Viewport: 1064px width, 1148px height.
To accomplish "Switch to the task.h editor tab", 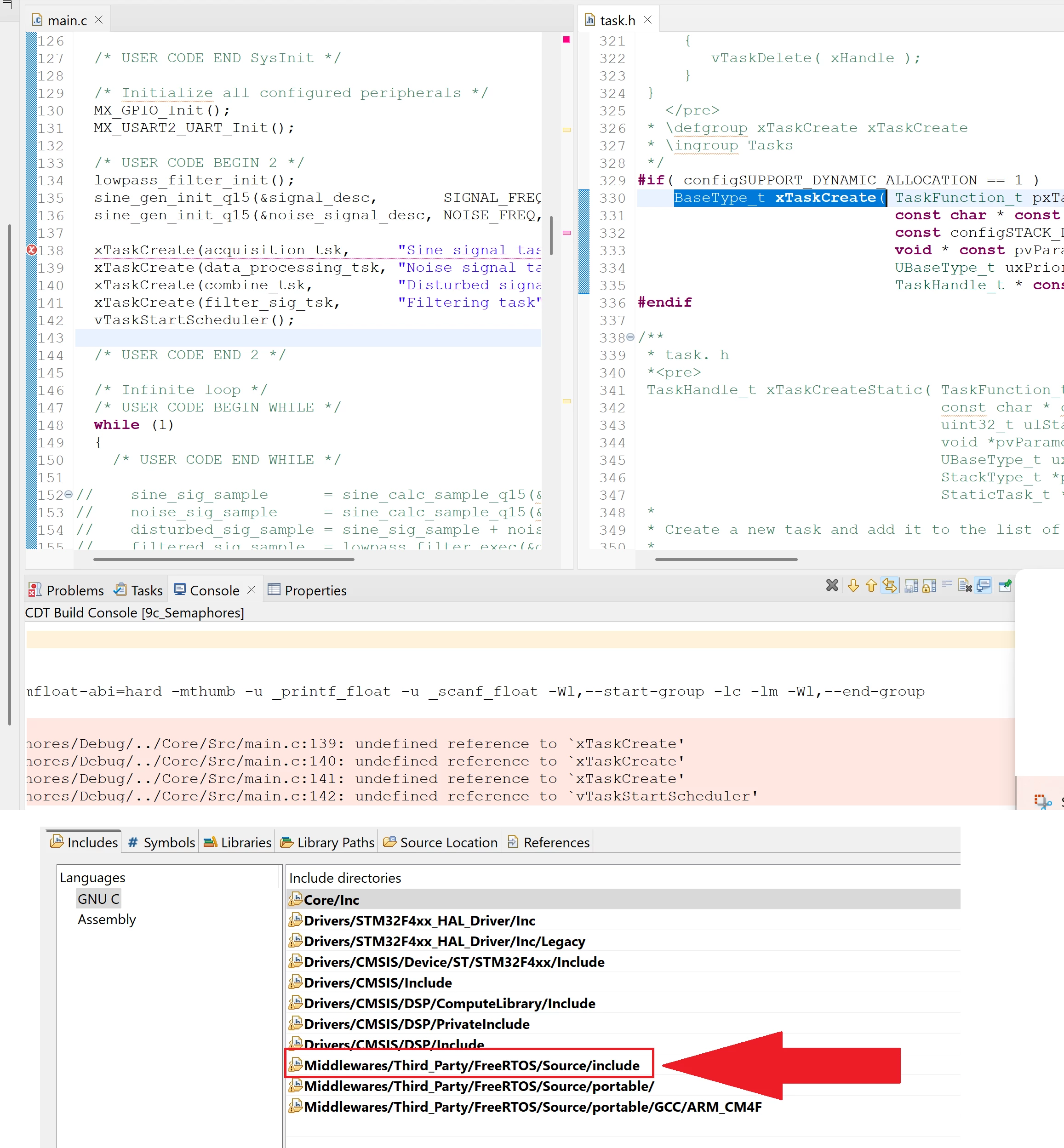I will [618, 20].
